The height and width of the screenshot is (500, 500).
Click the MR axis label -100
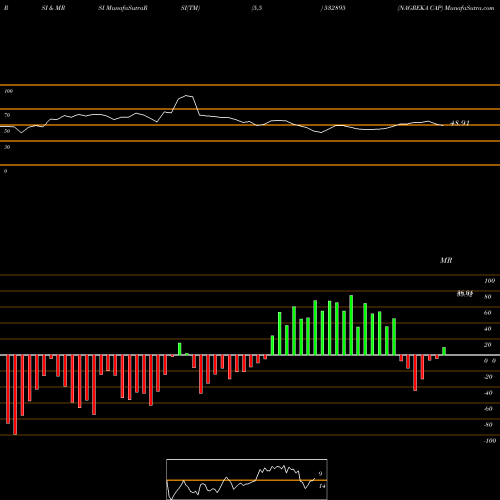(x=490, y=441)
